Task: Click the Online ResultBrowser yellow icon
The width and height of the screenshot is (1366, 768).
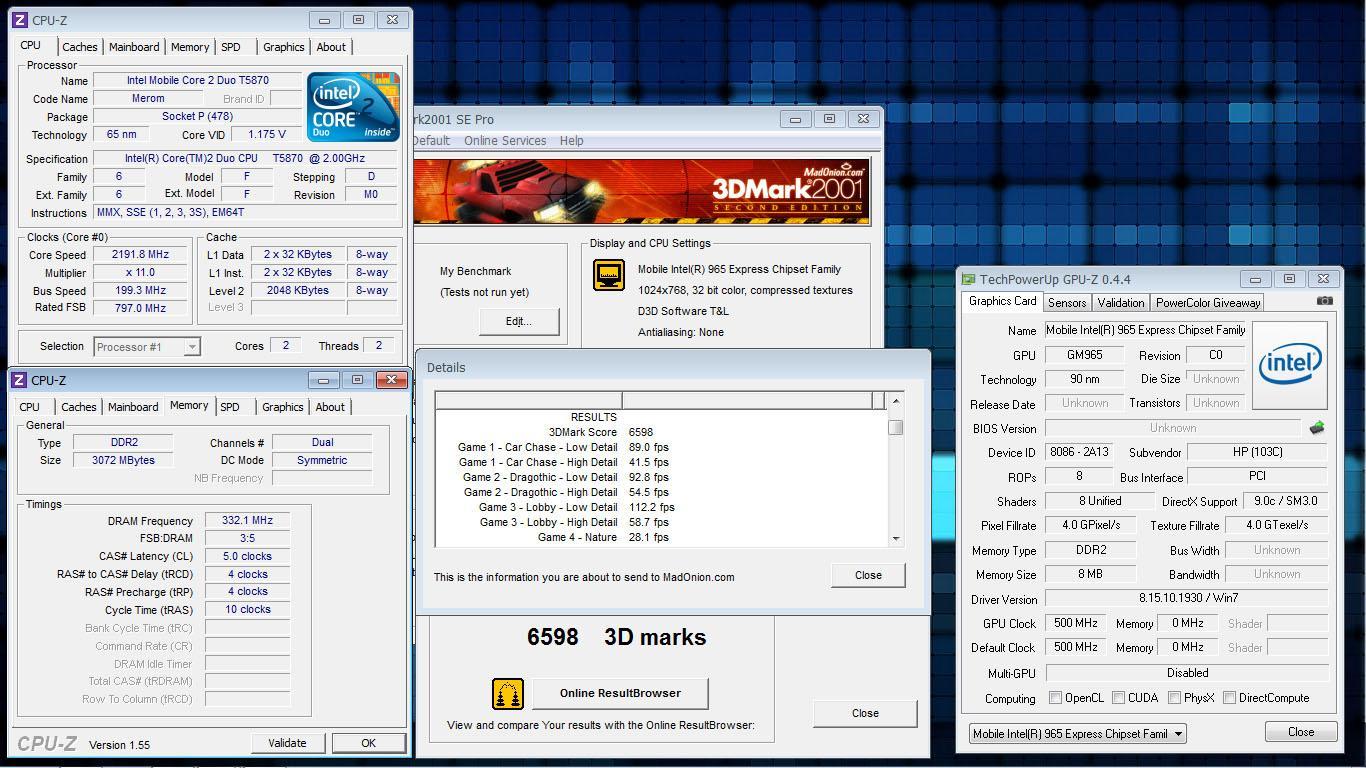Action: (x=508, y=694)
